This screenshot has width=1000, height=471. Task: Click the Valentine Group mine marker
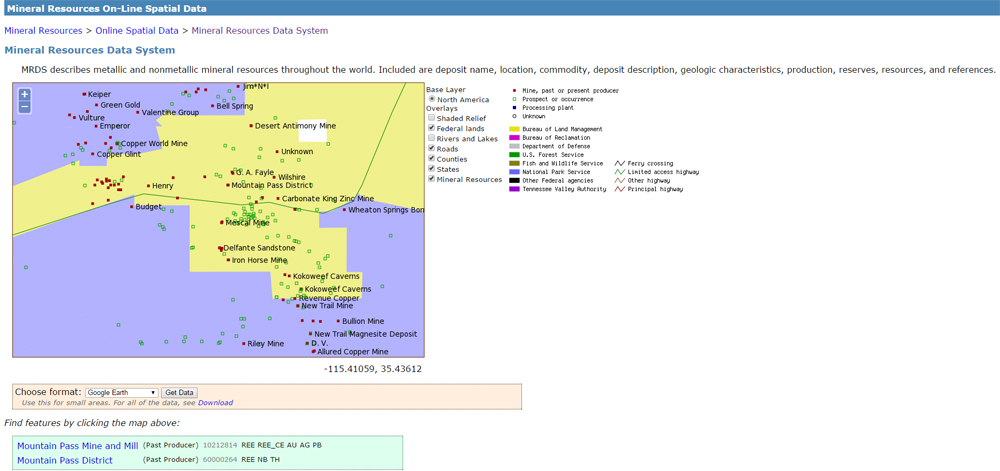point(138,112)
